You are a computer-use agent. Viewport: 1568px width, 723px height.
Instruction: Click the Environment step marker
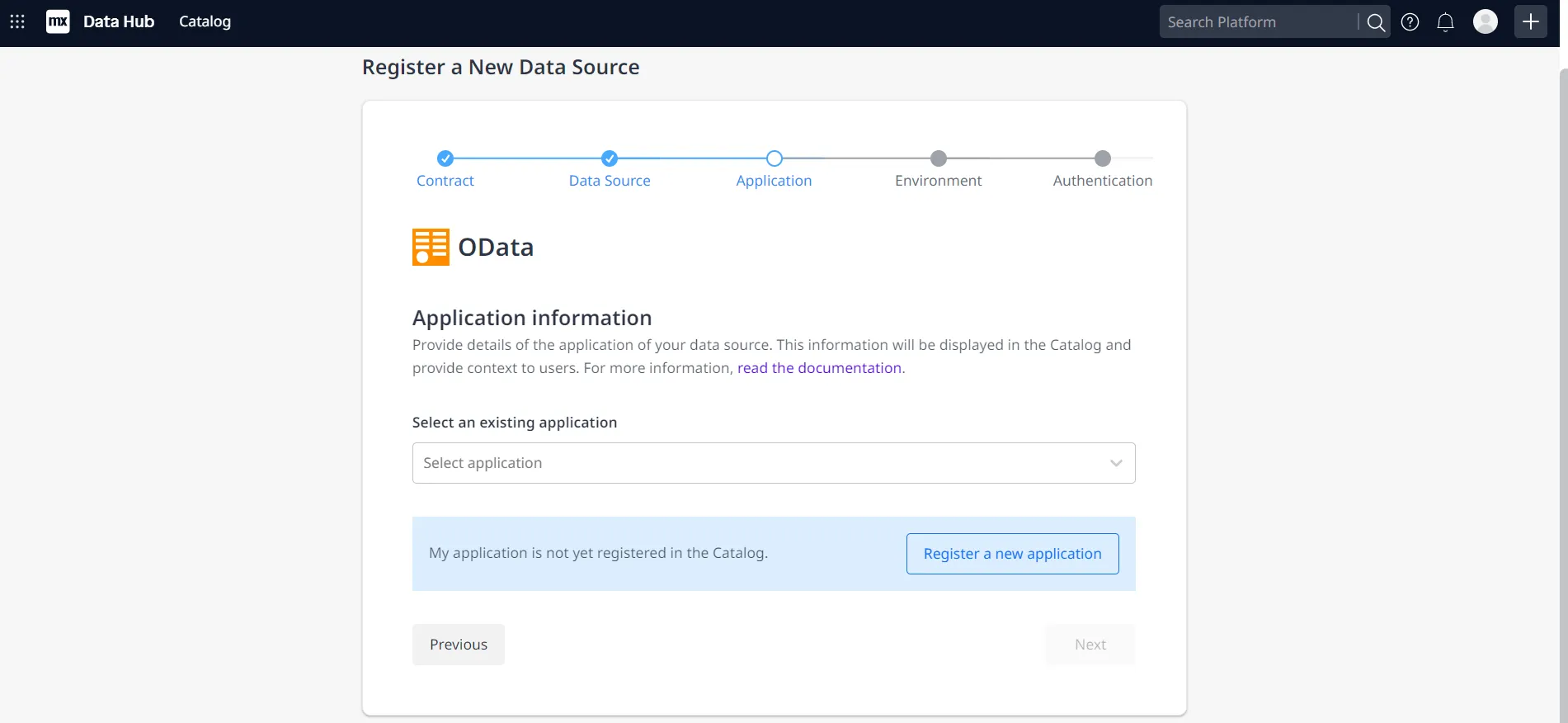(938, 158)
